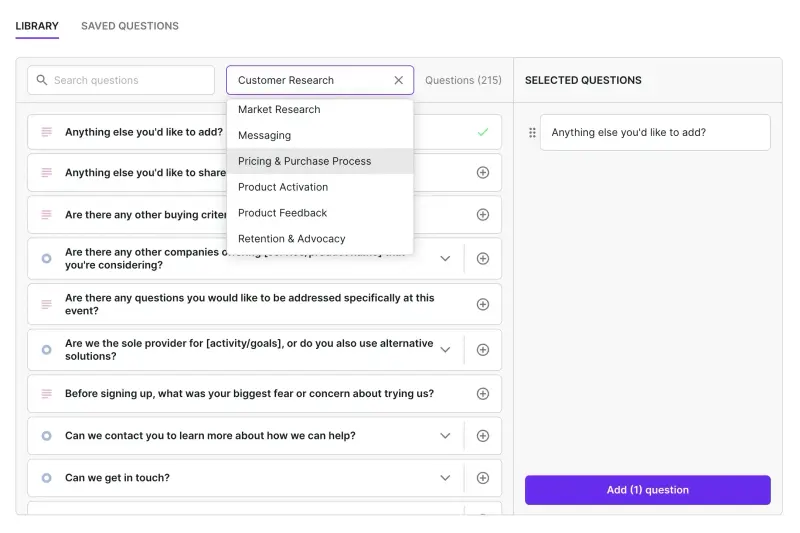The width and height of the screenshot is (800, 533).
Task: Click radio-type icon beside 'sole provider' question
Action: [46, 350]
